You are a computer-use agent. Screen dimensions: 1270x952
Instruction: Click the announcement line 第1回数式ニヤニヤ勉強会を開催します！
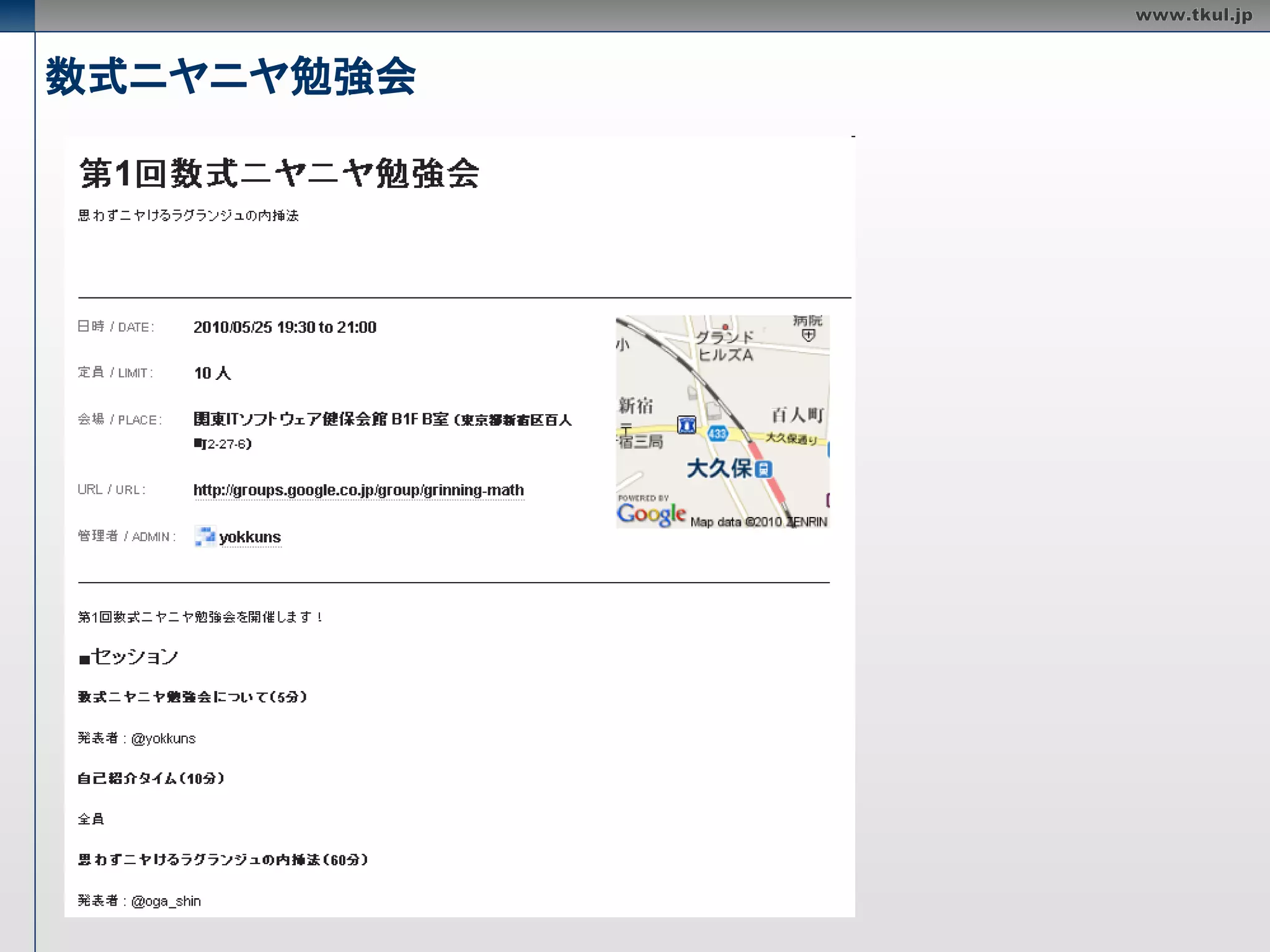point(200,617)
